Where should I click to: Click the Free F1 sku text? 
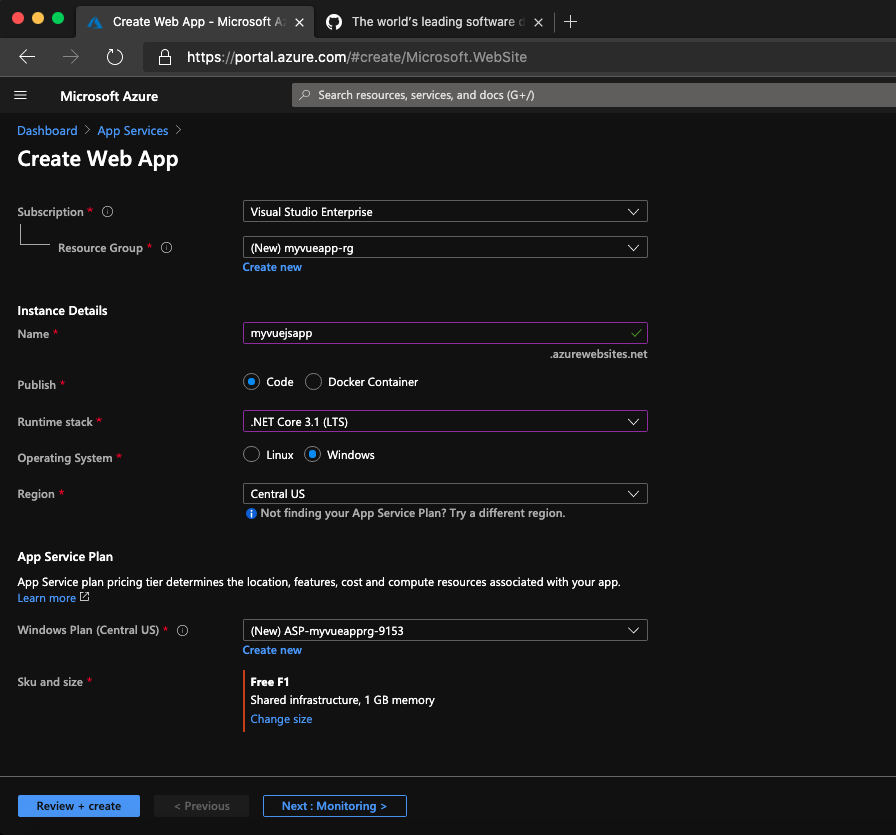(x=270, y=682)
